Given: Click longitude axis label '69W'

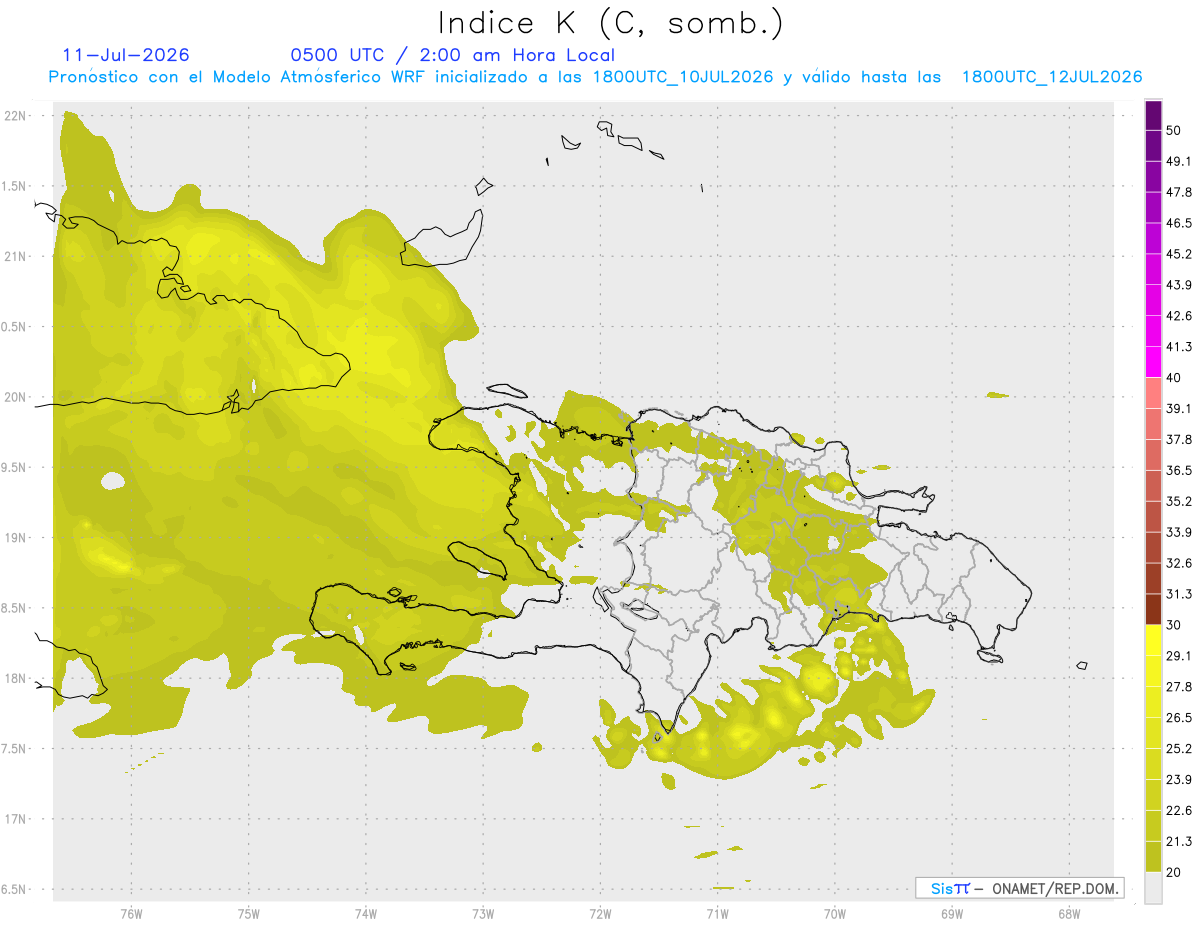Looking at the screenshot, I should (952, 912).
